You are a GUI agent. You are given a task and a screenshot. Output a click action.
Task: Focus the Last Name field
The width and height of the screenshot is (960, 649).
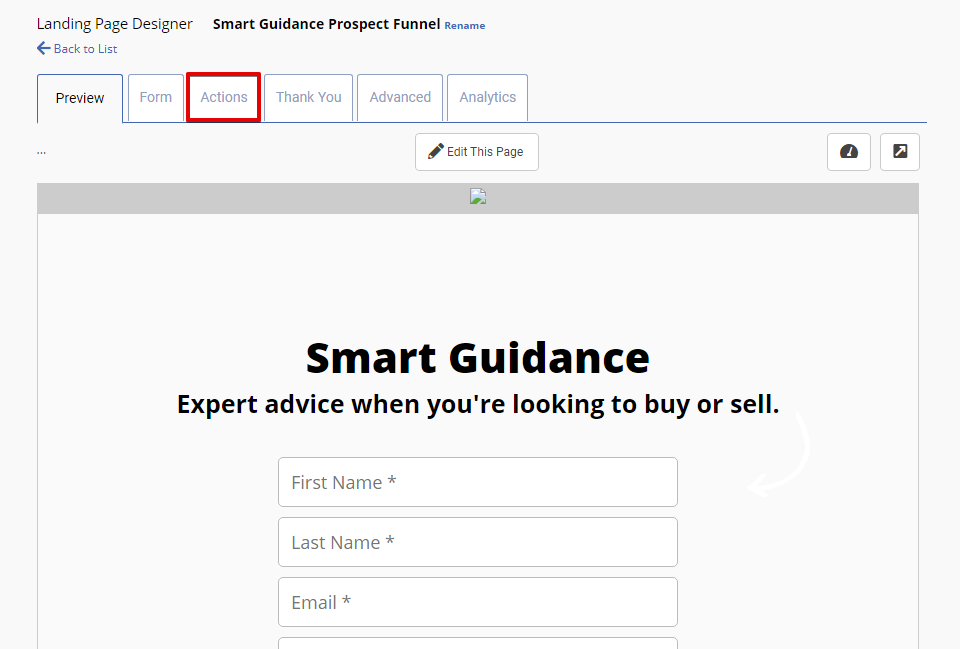[x=478, y=542]
